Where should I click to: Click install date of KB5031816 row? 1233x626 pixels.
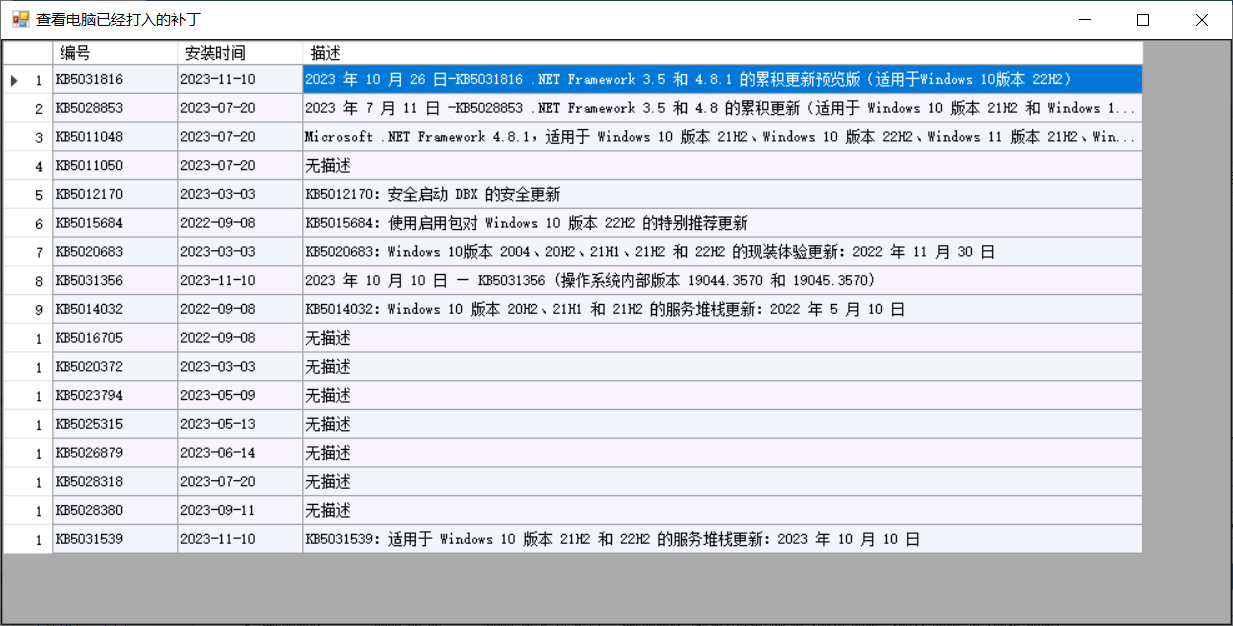point(240,80)
